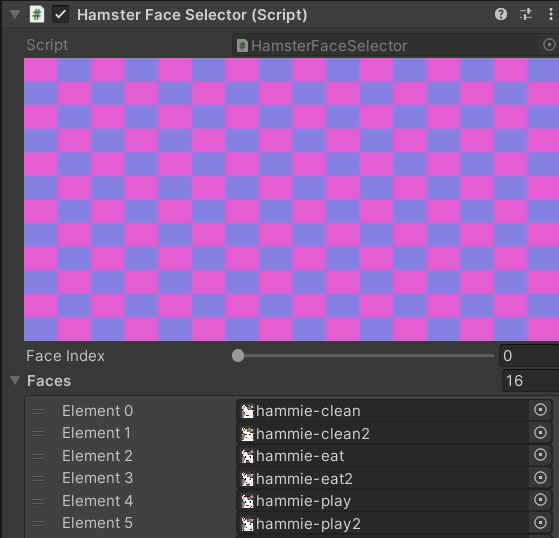Screen dimensions: 559x538
Task: Open object picker for hammie-clean
Action: (x=540, y=410)
